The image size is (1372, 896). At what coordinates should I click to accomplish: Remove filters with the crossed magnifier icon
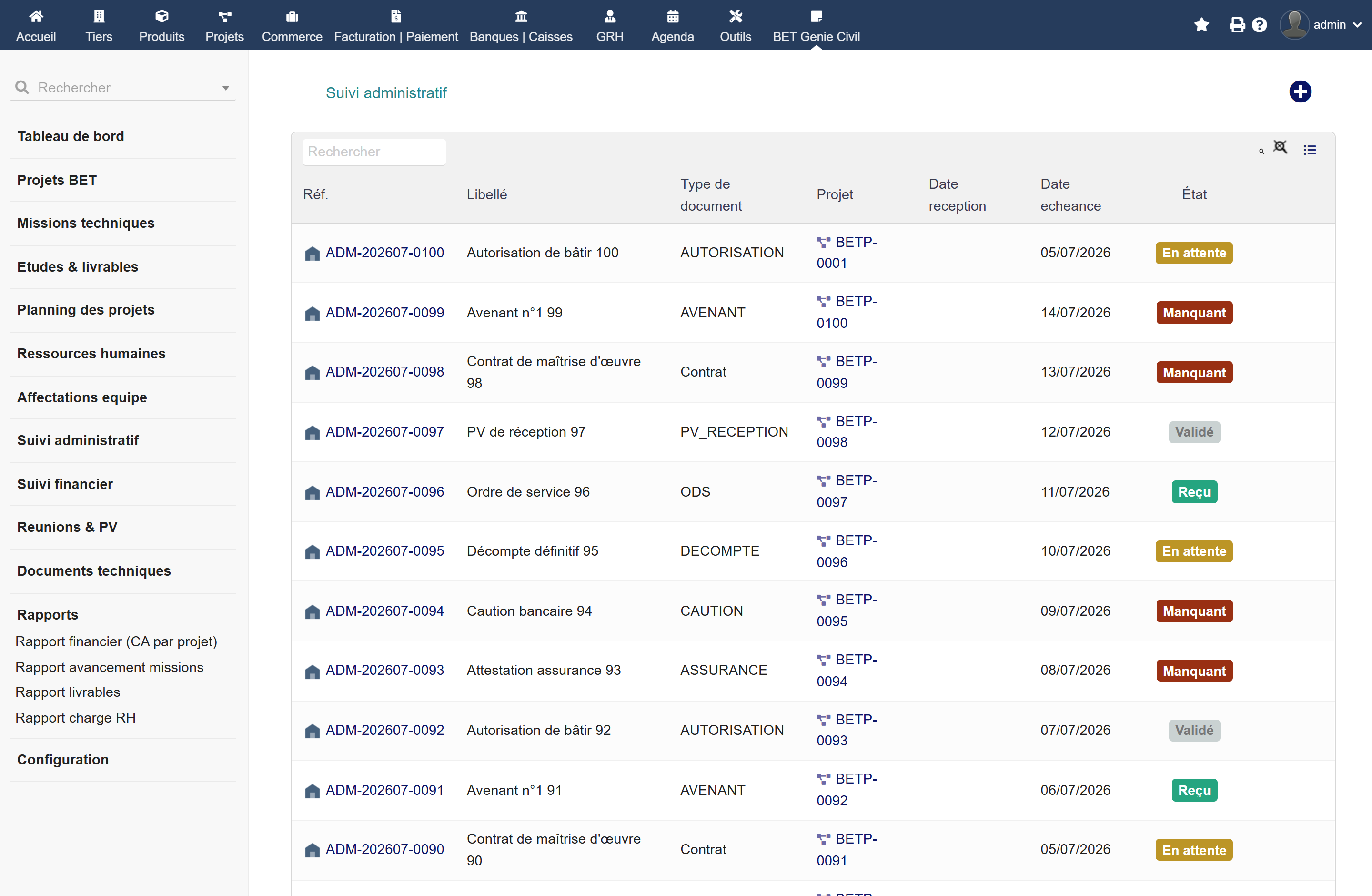[1280, 148]
